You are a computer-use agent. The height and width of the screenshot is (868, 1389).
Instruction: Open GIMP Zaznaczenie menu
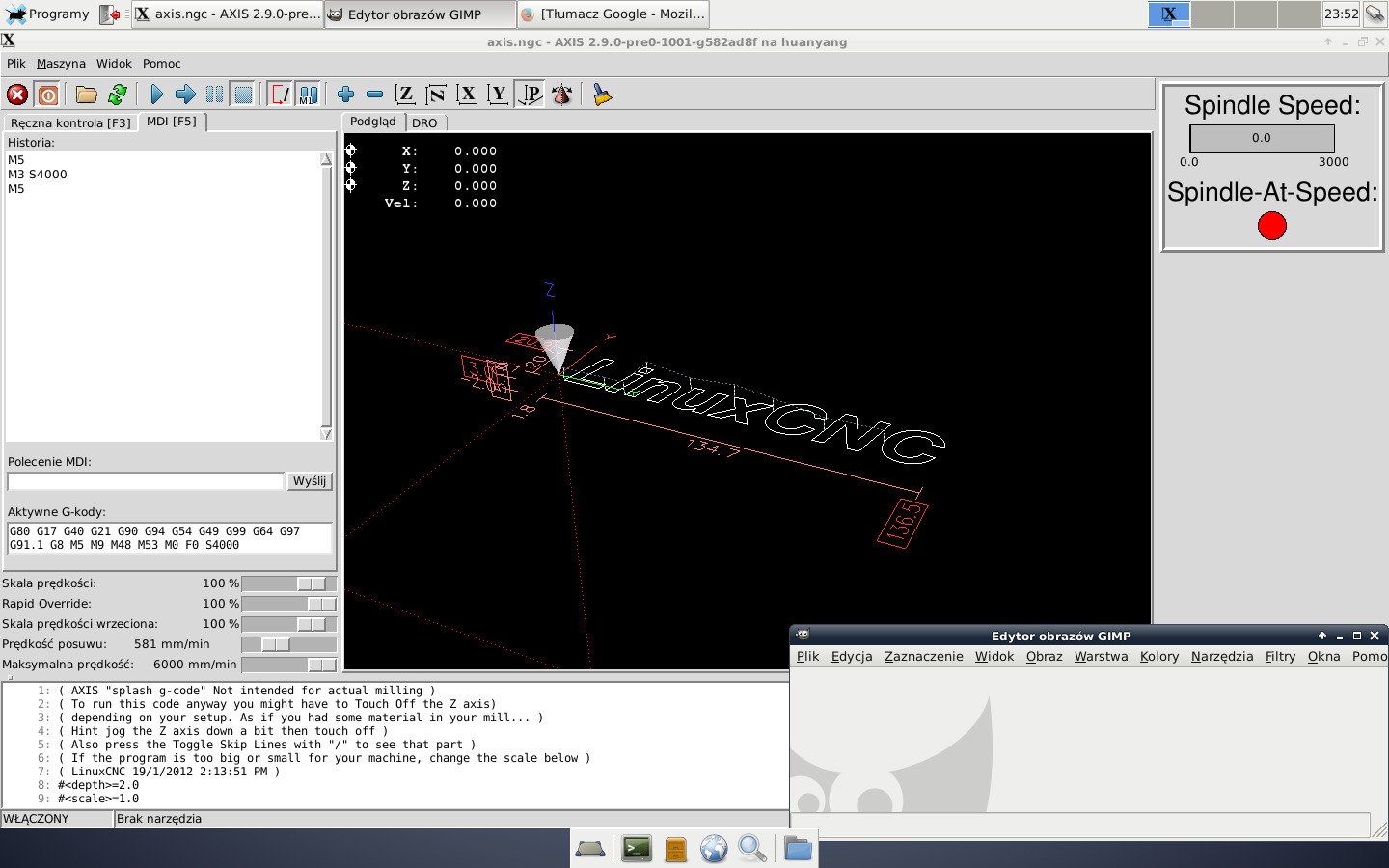pos(923,657)
